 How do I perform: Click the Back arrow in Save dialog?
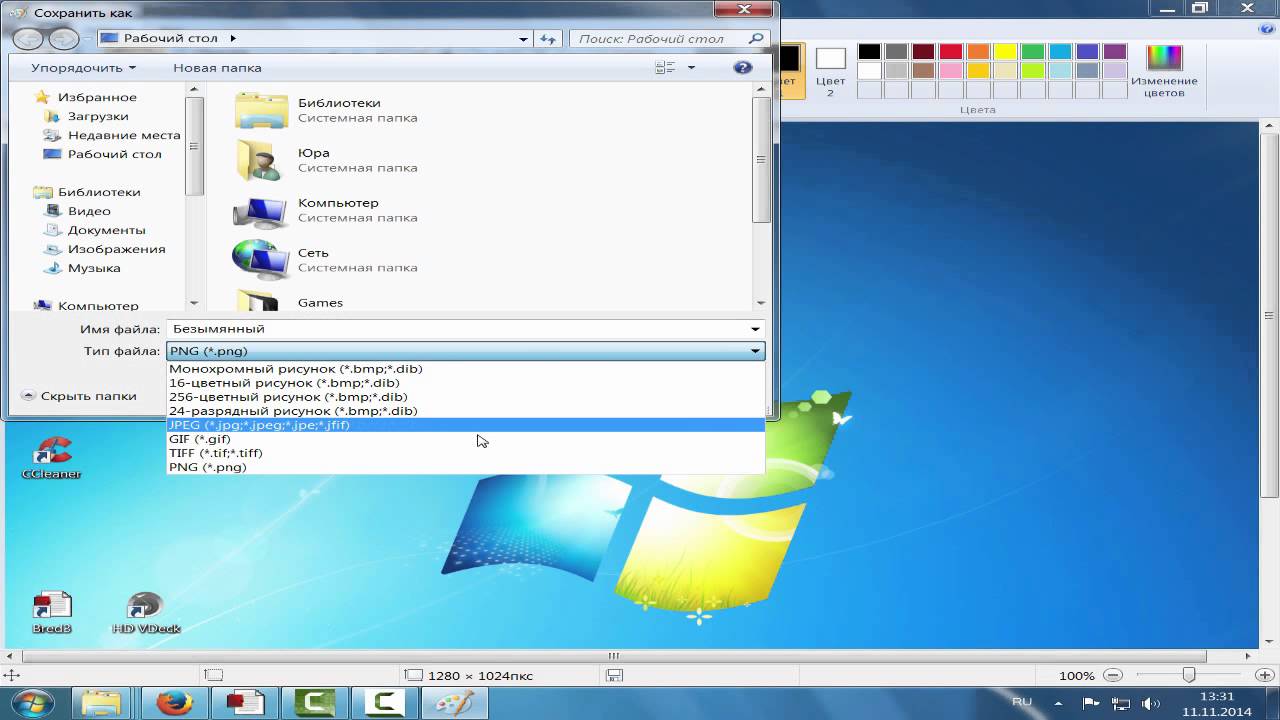[29, 39]
